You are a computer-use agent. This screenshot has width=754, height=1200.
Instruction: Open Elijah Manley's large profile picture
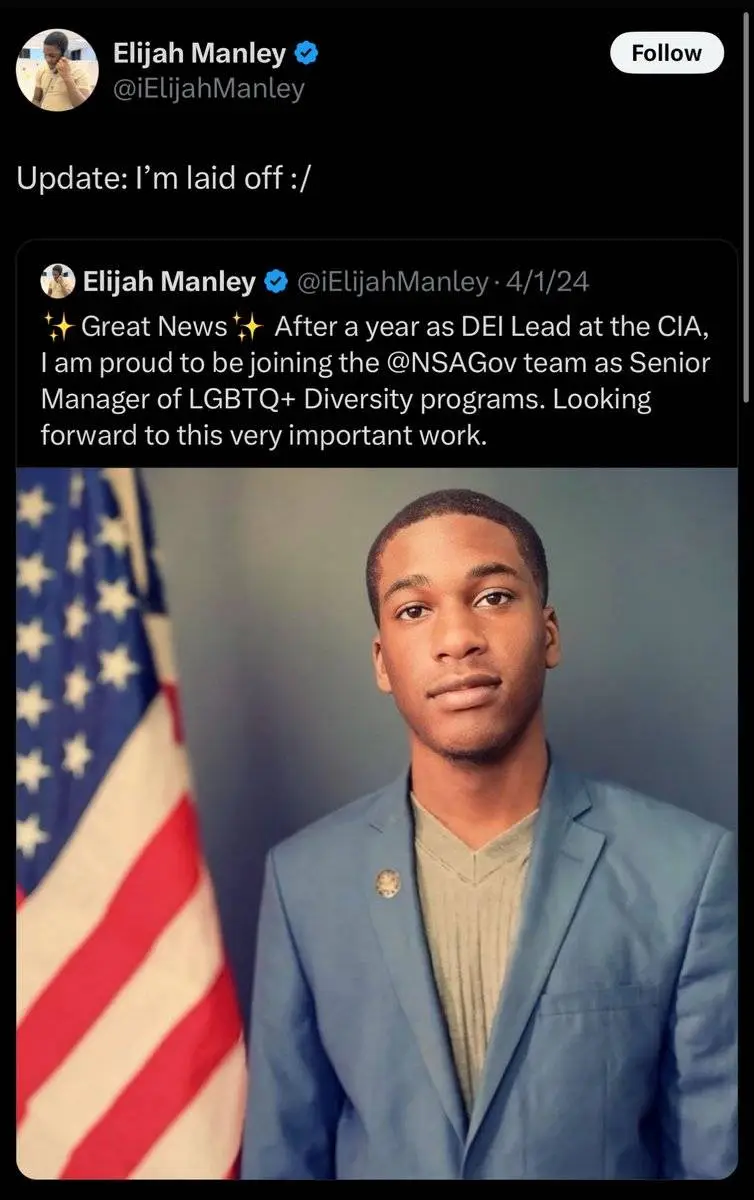57,69
